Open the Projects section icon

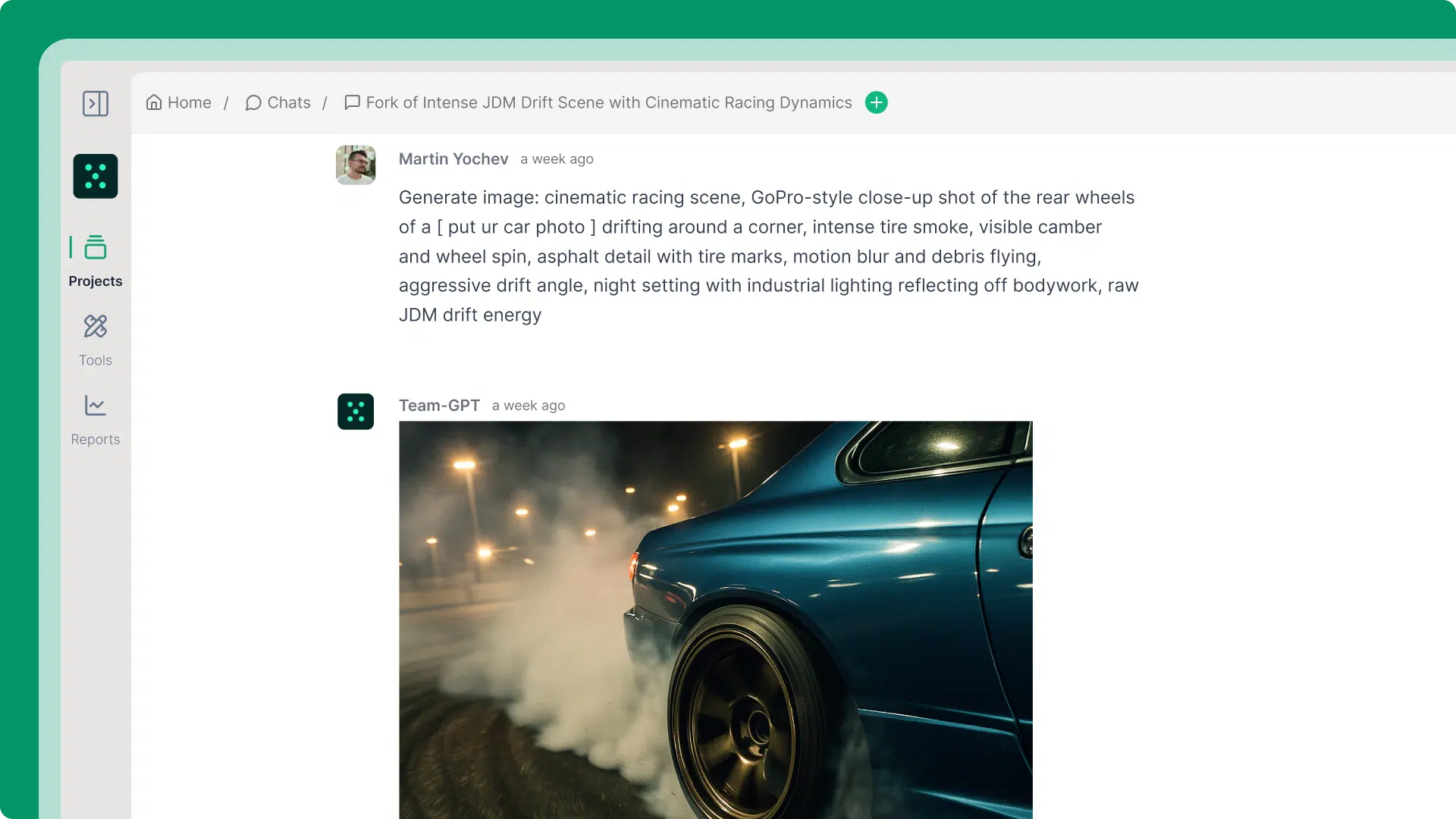(96, 247)
